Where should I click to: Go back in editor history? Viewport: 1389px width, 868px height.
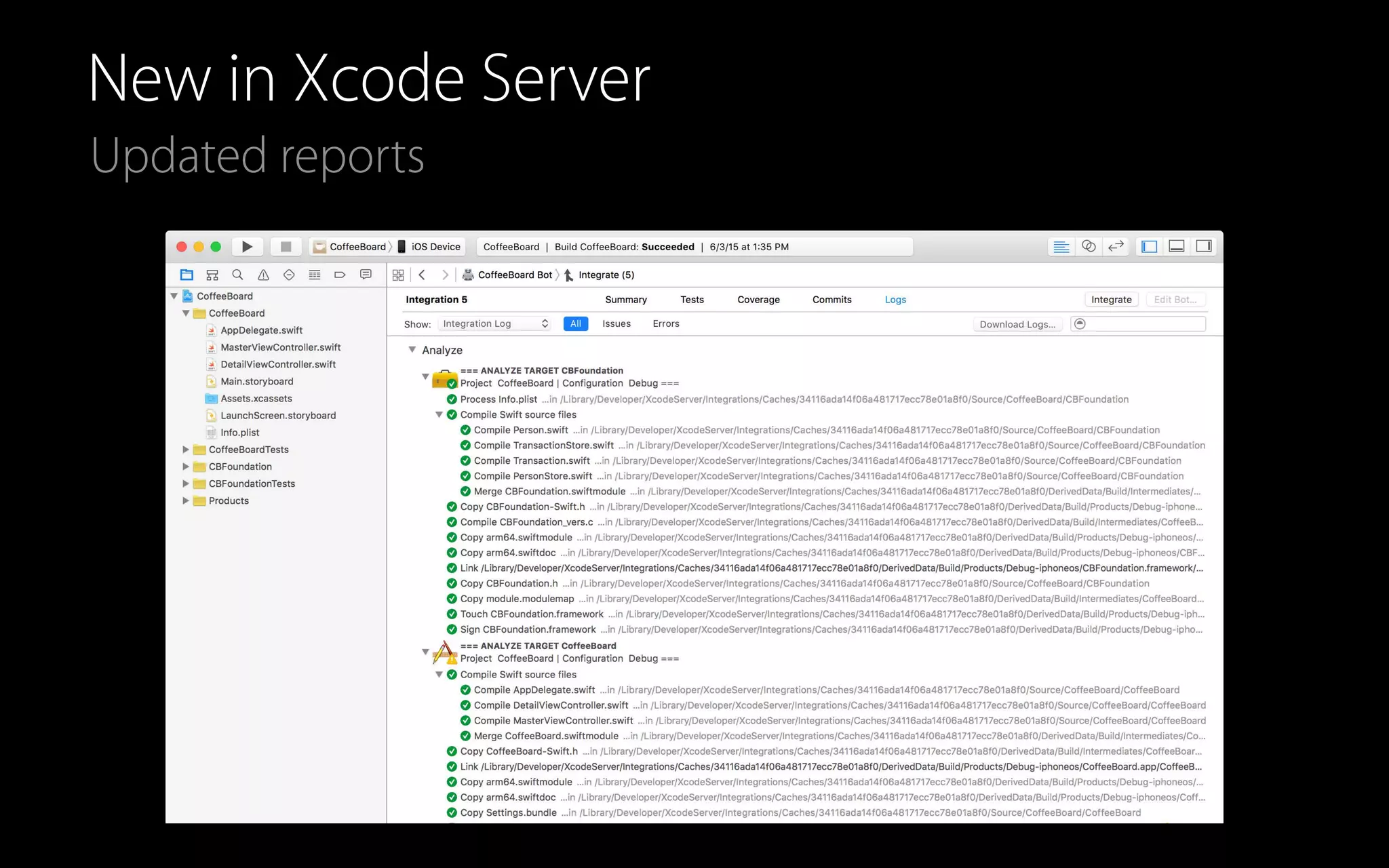coord(422,275)
